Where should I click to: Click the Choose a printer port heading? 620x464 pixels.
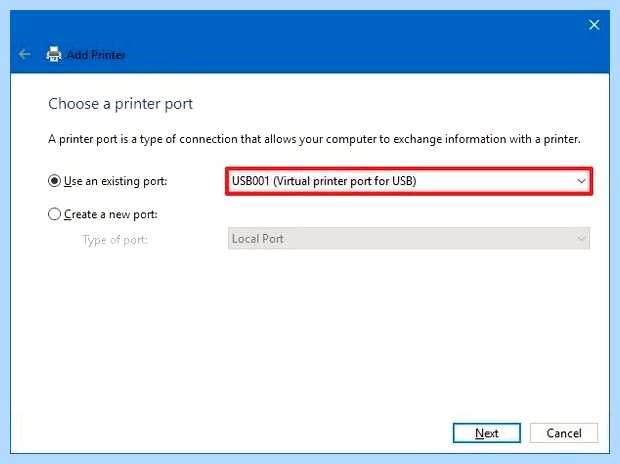[x=120, y=104]
